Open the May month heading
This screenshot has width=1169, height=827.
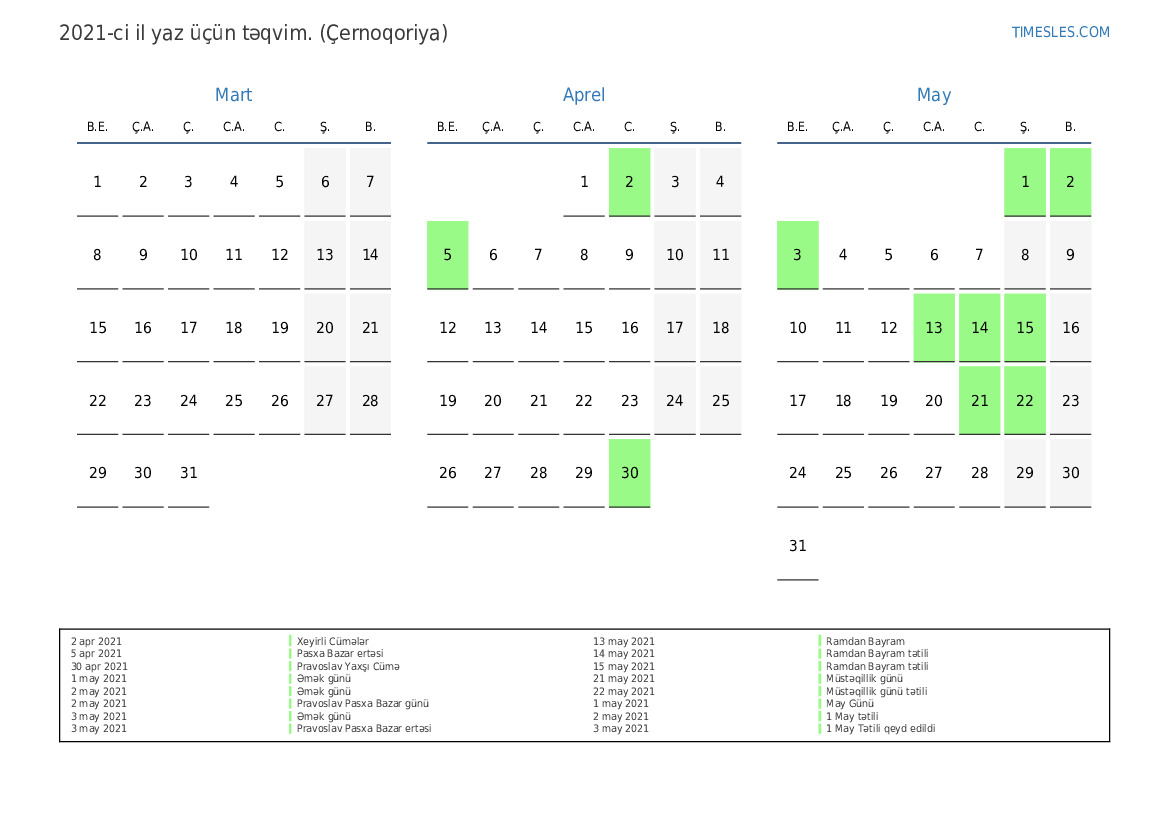click(934, 95)
